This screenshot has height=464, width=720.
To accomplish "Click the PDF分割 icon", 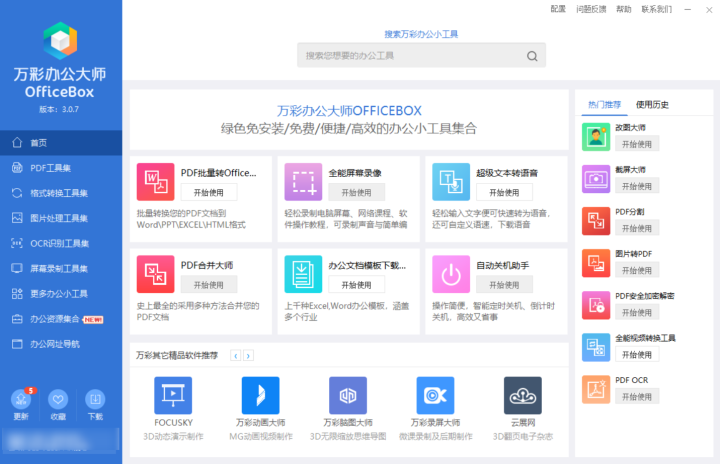I will [x=596, y=221].
